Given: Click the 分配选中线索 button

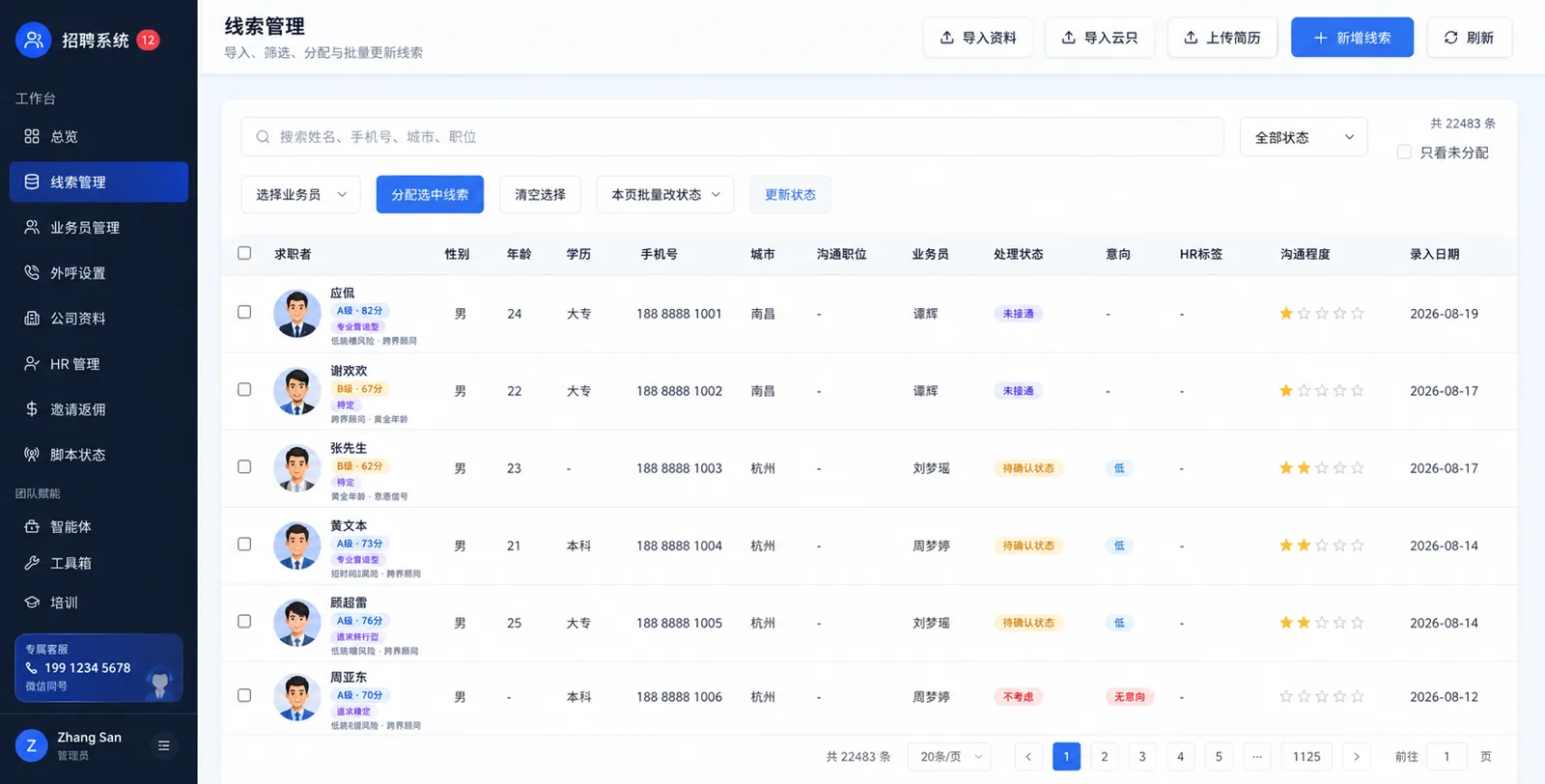Looking at the screenshot, I should tap(430, 194).
